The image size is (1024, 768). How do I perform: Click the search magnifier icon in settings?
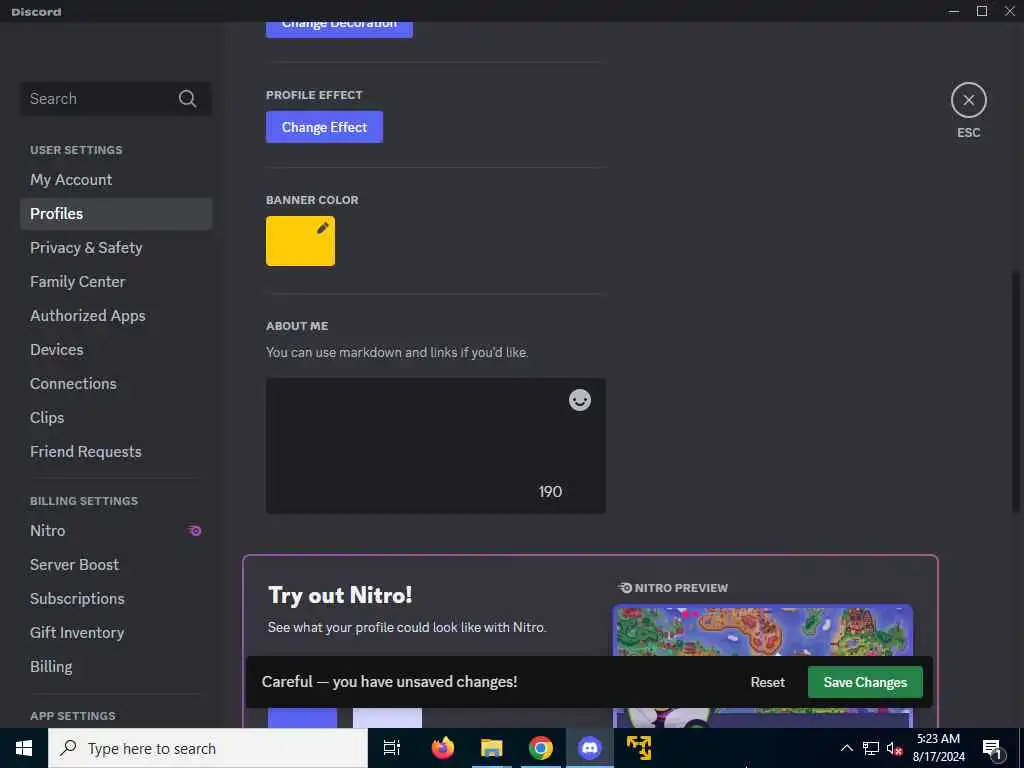(187, 99)
